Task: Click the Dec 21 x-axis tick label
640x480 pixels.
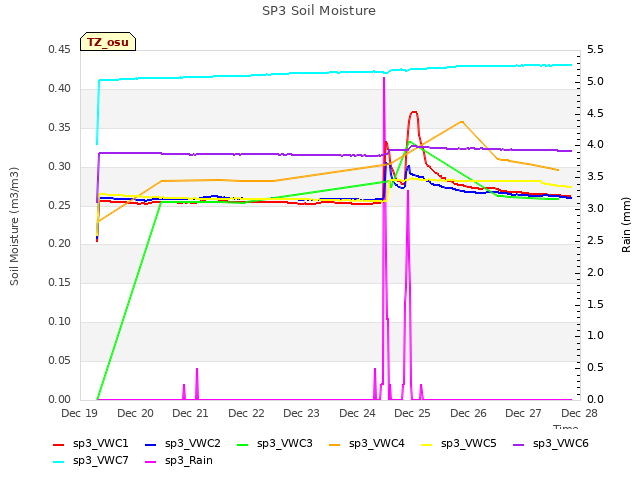Action: click(x=190, y=413)
